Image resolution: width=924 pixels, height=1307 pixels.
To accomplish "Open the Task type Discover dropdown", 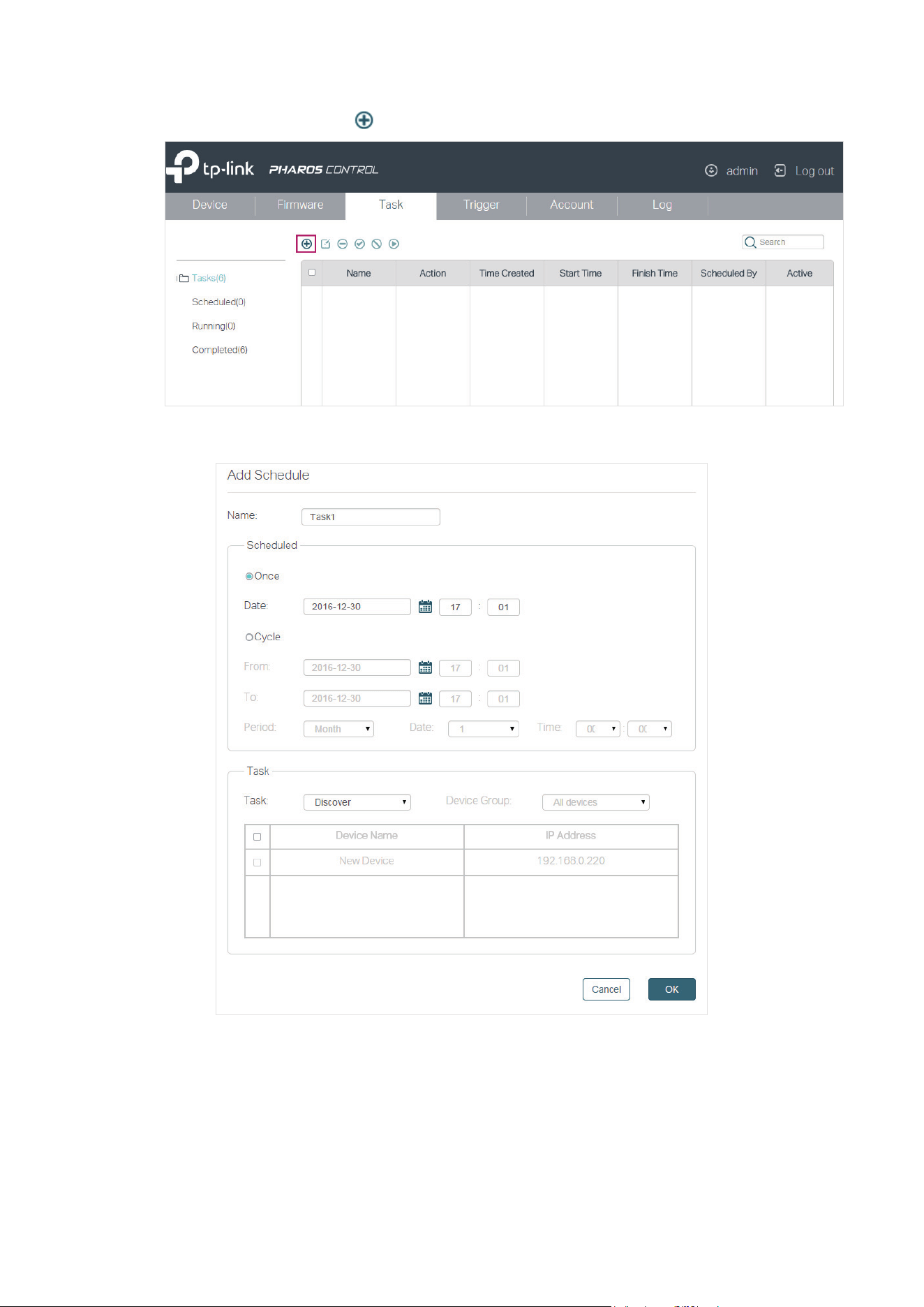I will (x=357, y=802).
